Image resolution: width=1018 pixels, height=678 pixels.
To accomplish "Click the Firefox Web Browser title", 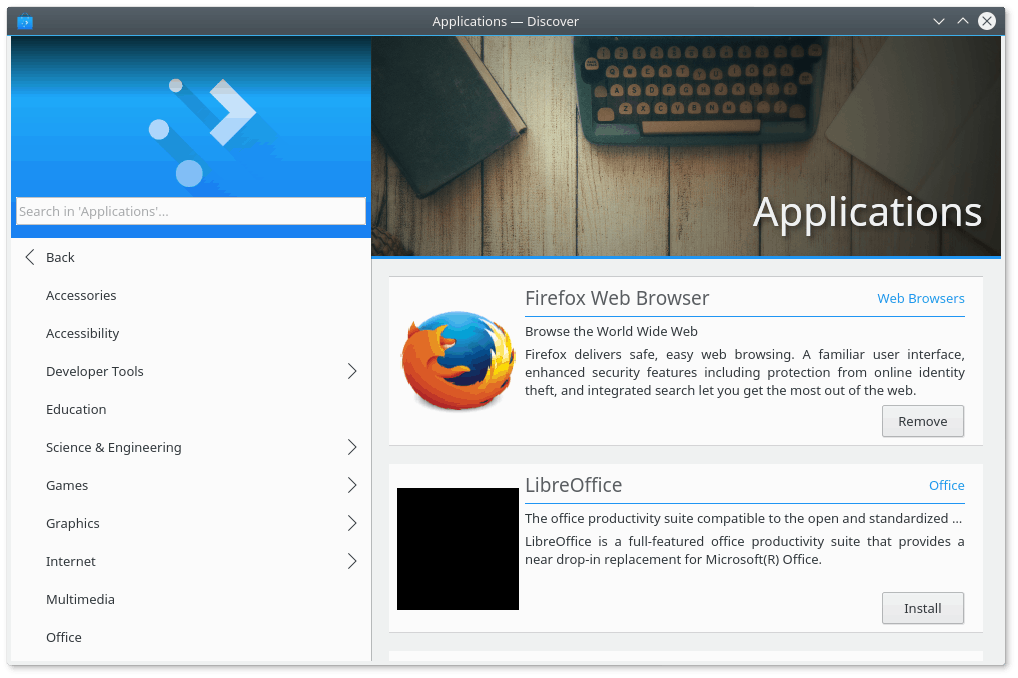I will [x=617, y=298].
